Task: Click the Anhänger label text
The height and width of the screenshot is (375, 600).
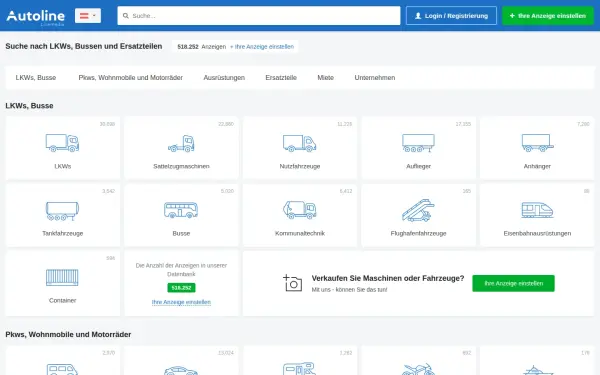Action: (x=537, y=166)
